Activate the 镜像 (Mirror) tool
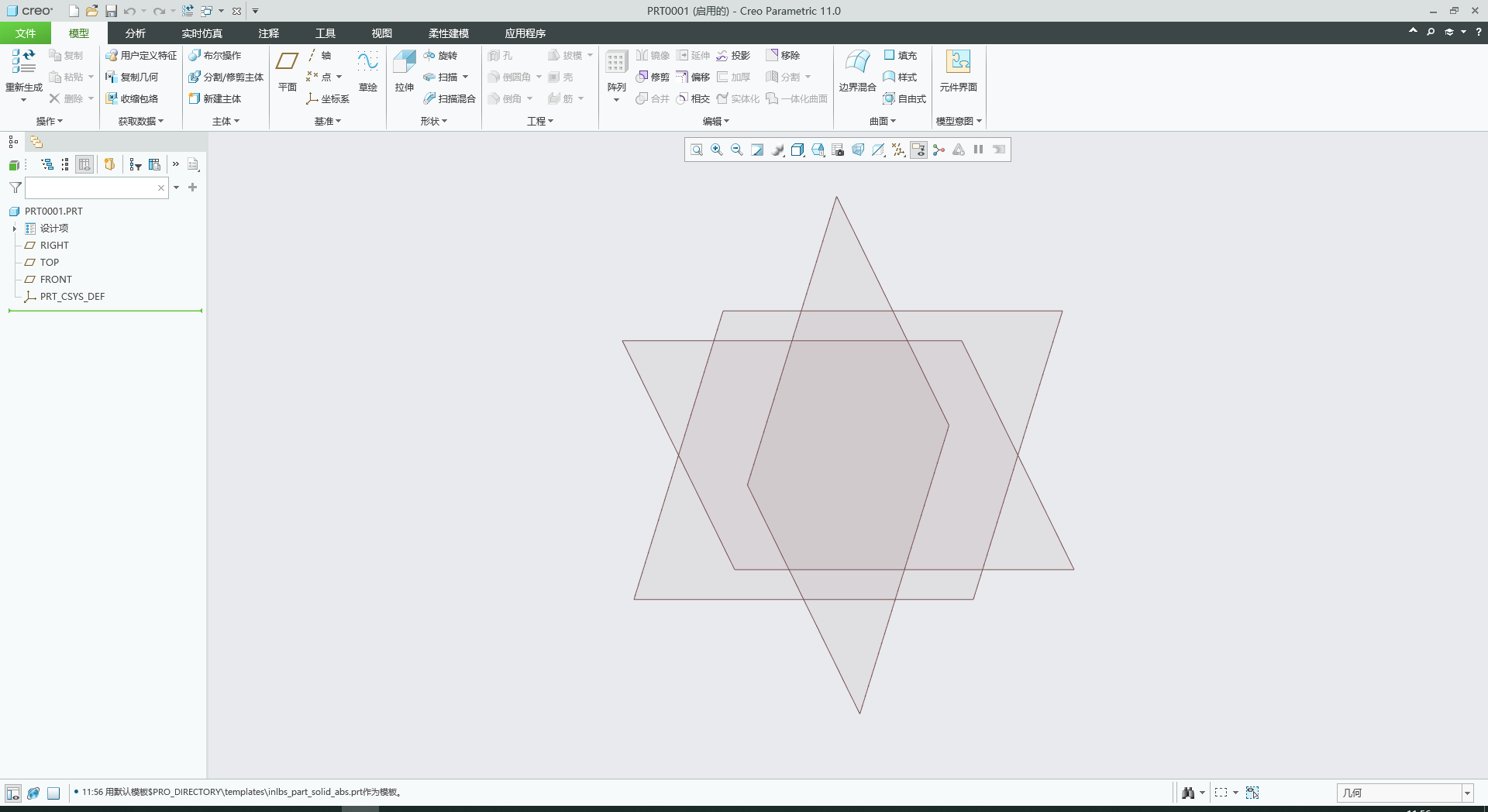1488x812 pixels. click(652, 55)
